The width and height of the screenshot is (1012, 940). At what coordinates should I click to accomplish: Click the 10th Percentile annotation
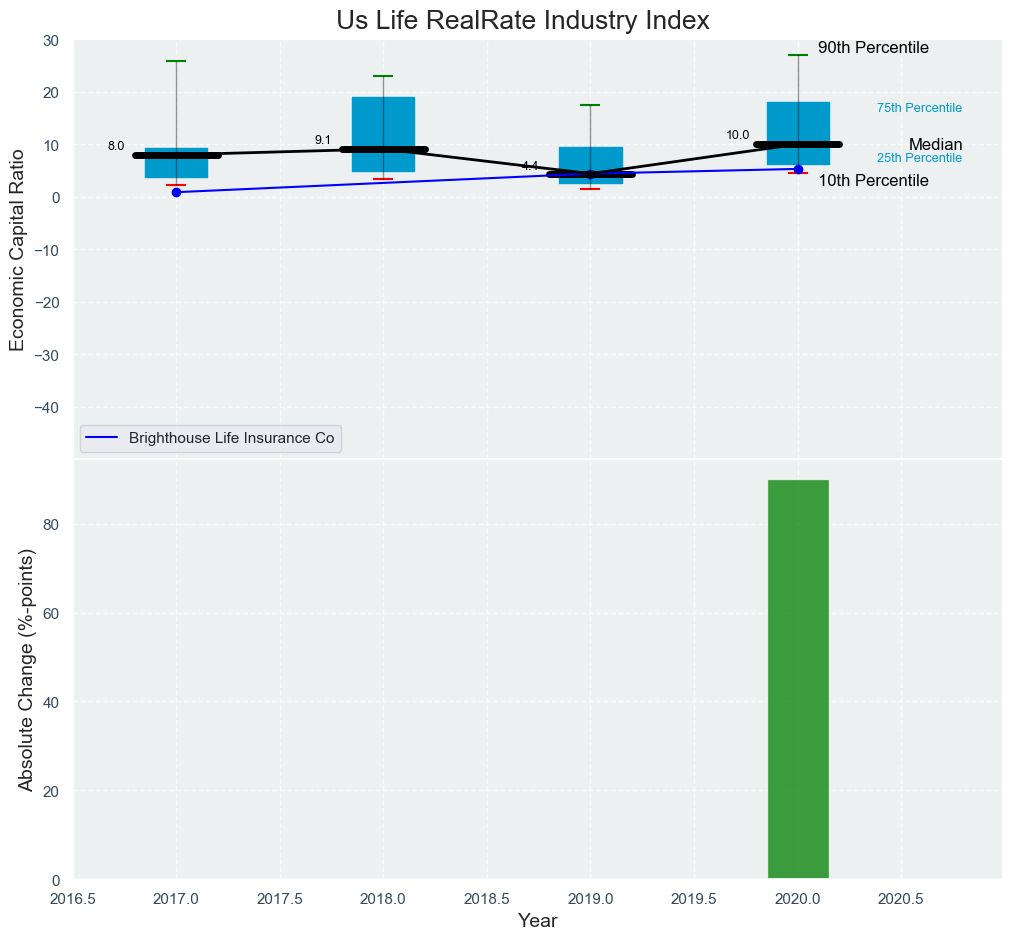873,181
